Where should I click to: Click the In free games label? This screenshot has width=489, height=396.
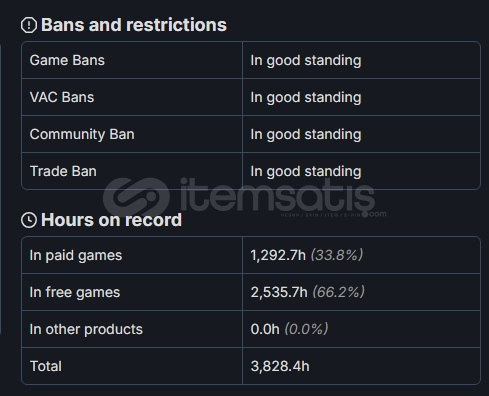tap(75, 292)
